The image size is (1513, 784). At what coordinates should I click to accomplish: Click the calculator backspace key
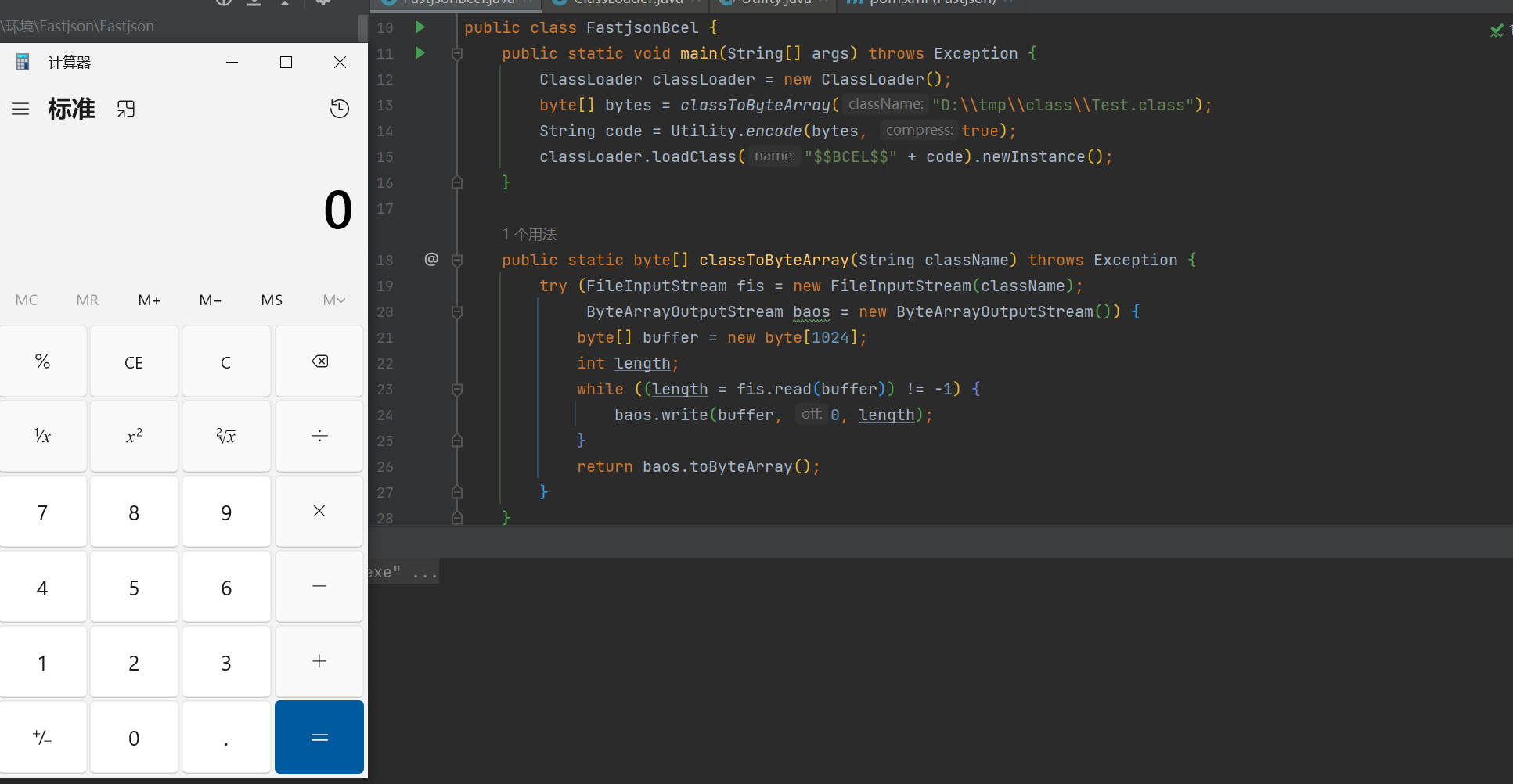[319, 361]
